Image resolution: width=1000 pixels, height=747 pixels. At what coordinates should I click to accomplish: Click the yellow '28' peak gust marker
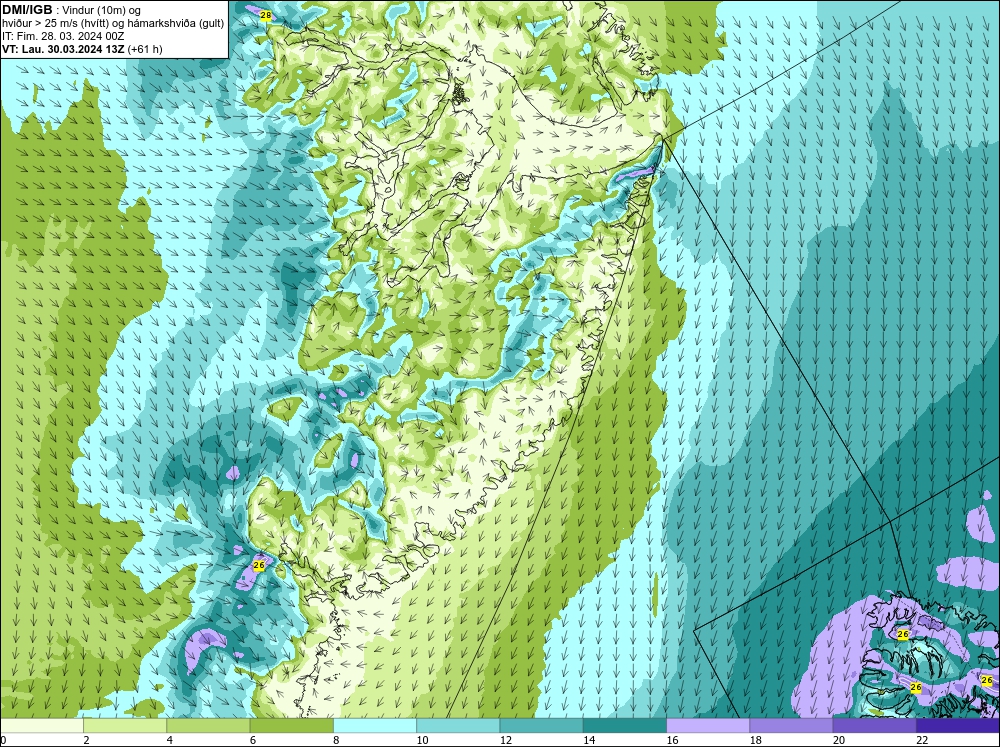coord(266,15)
